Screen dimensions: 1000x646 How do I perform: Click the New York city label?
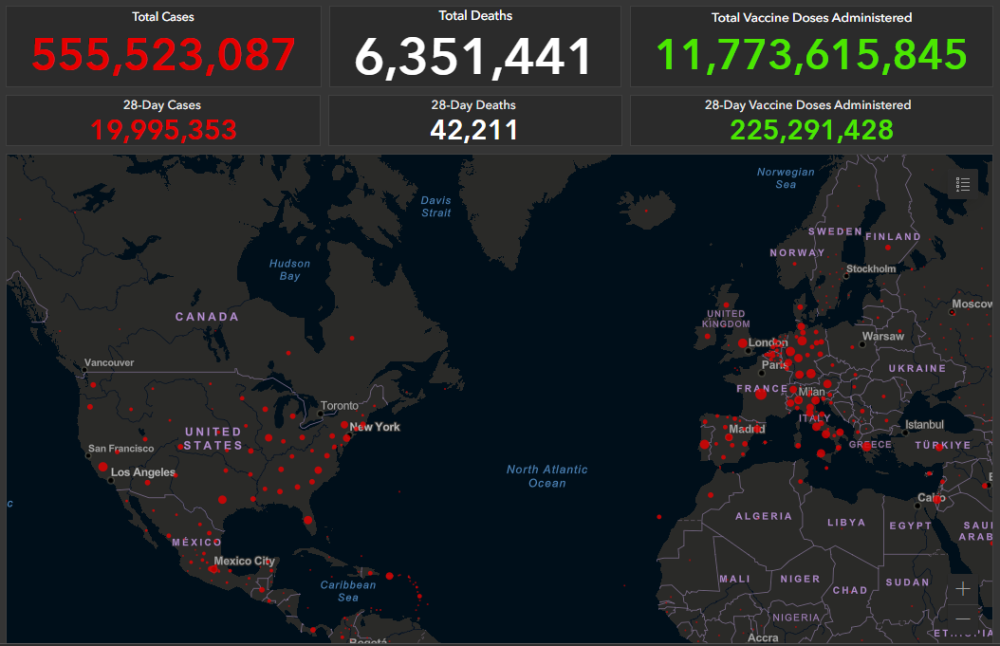pyautogui.click(x=374, y=427)
